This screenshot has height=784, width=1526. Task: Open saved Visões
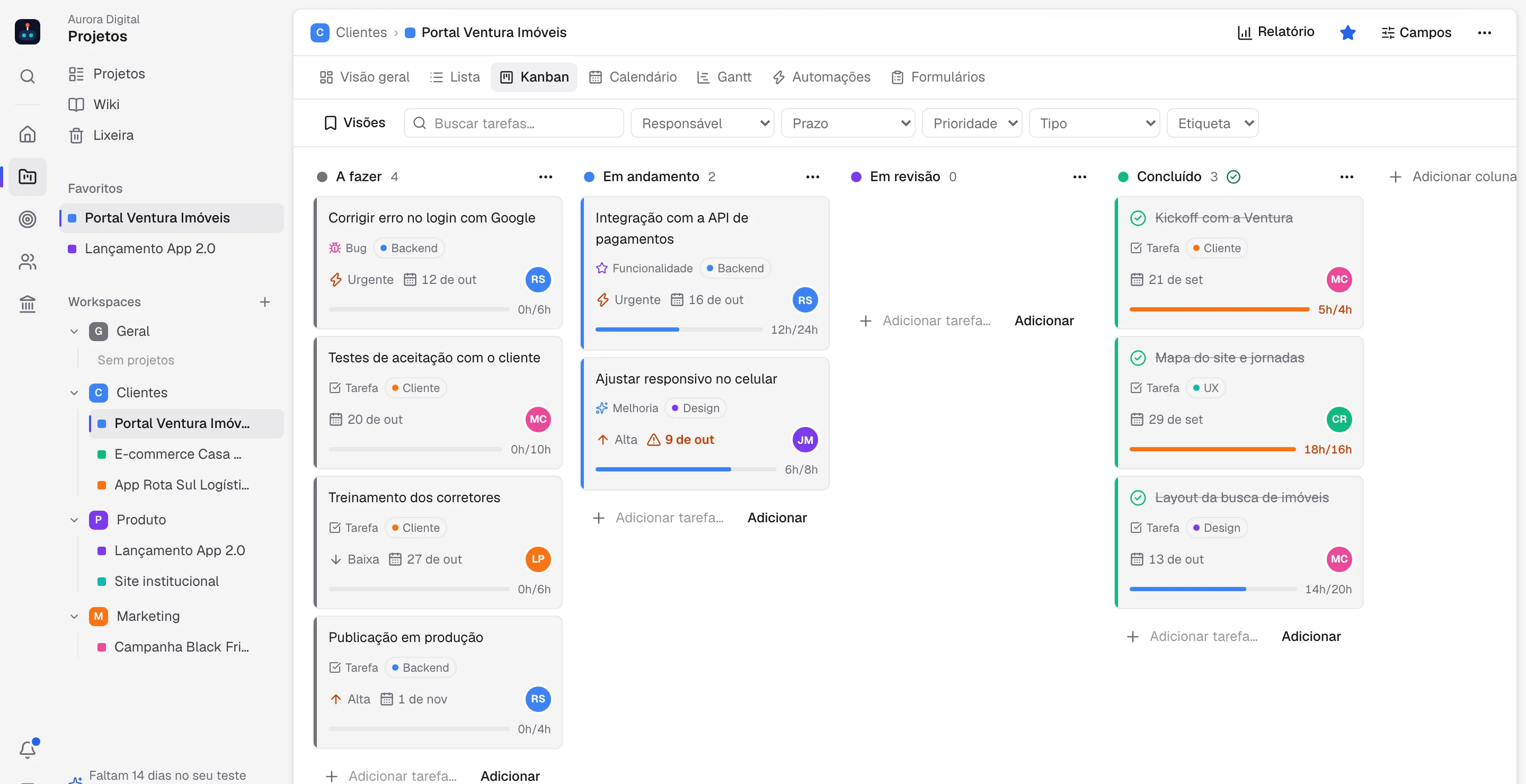(355, 122)
